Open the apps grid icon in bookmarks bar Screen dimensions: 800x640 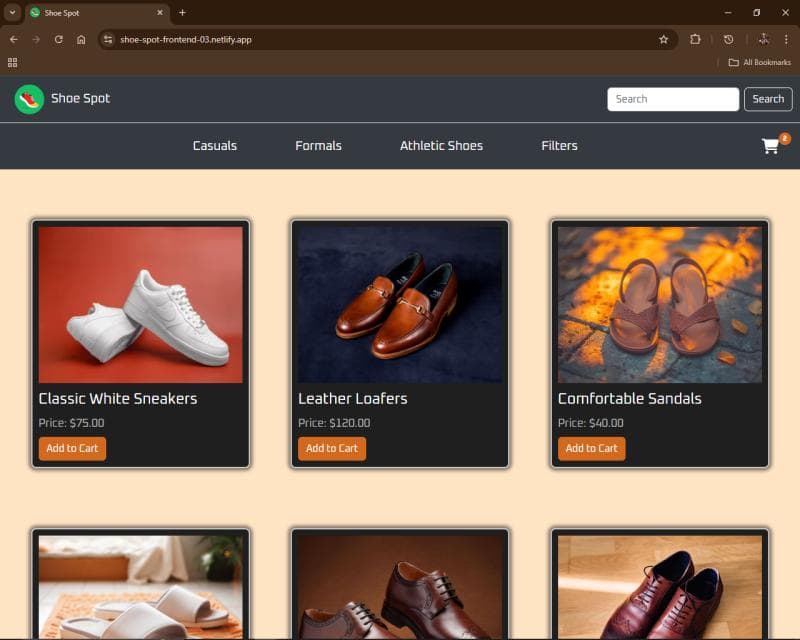coord(13,62)
